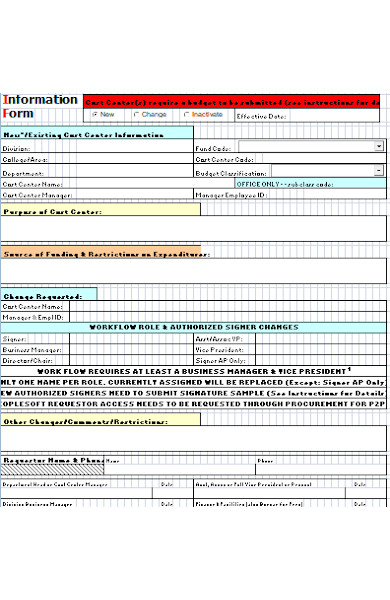390x600 pixels.
Task: Click the Signer AP Only field
Action: point(321,360)
